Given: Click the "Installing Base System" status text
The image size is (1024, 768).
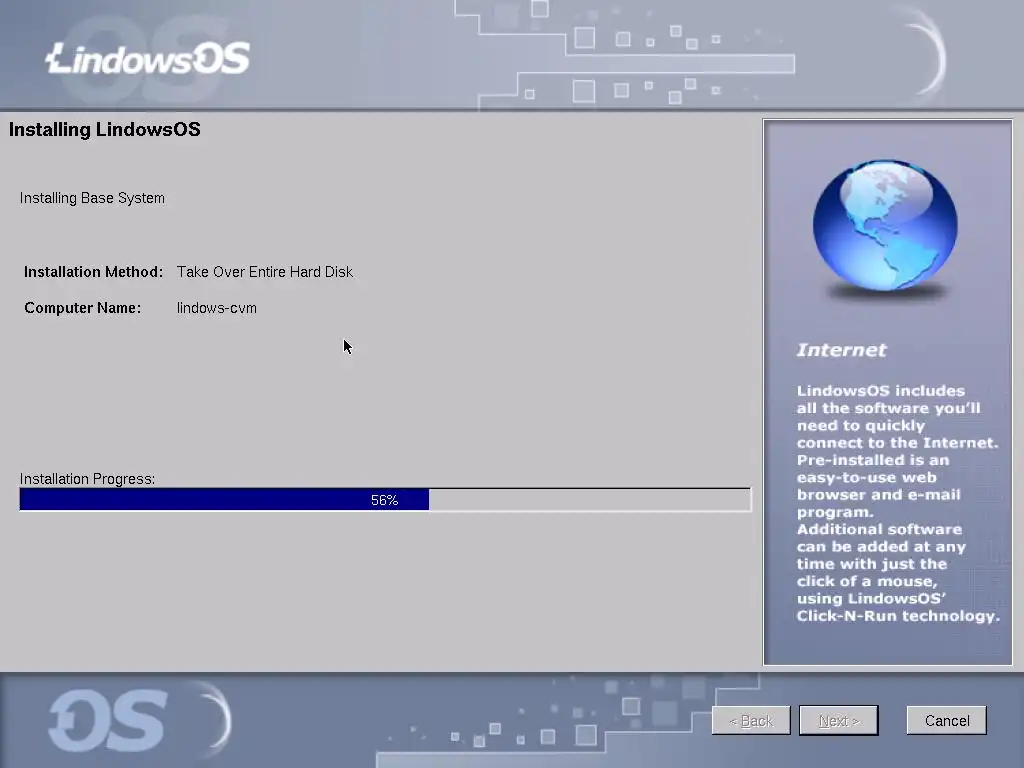Looking at the screenshot, I should point(92,198).
